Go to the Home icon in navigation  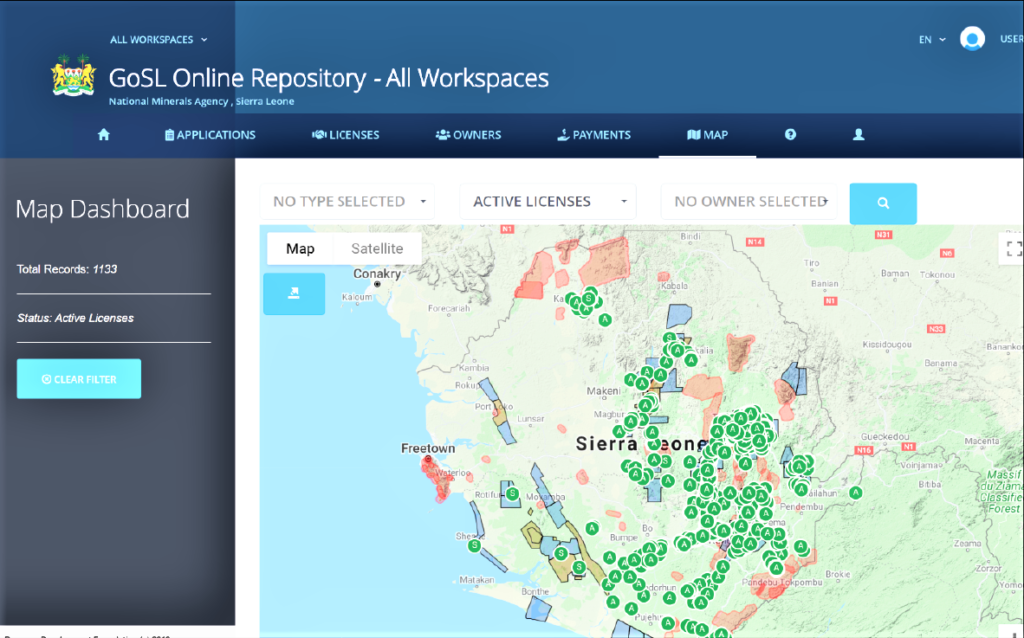pos(103,135)
